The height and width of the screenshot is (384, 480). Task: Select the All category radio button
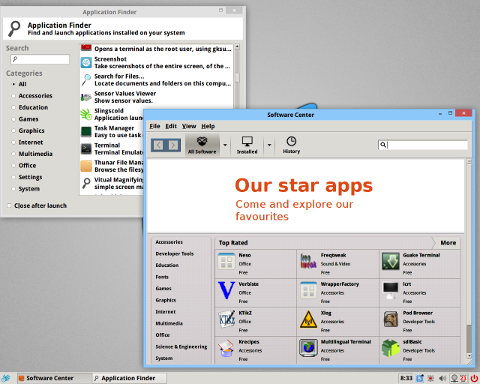tap(13, 84)
